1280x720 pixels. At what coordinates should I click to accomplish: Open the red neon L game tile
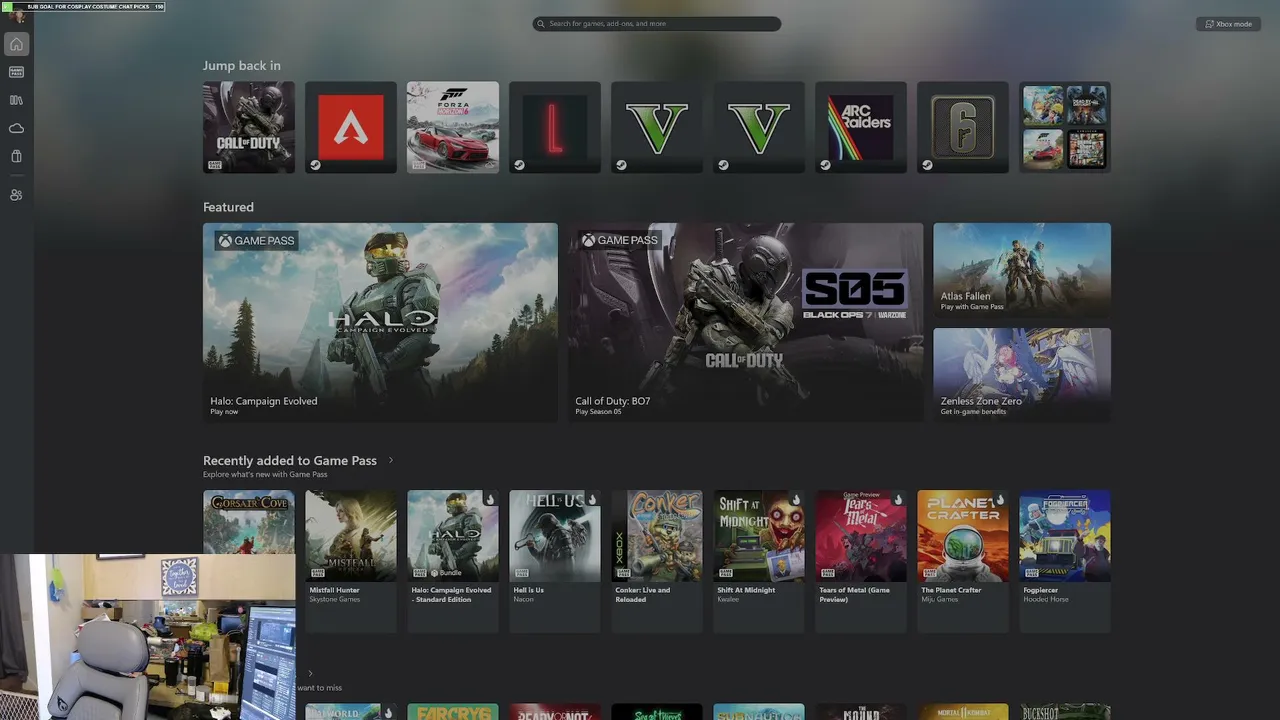click(555, 127)
